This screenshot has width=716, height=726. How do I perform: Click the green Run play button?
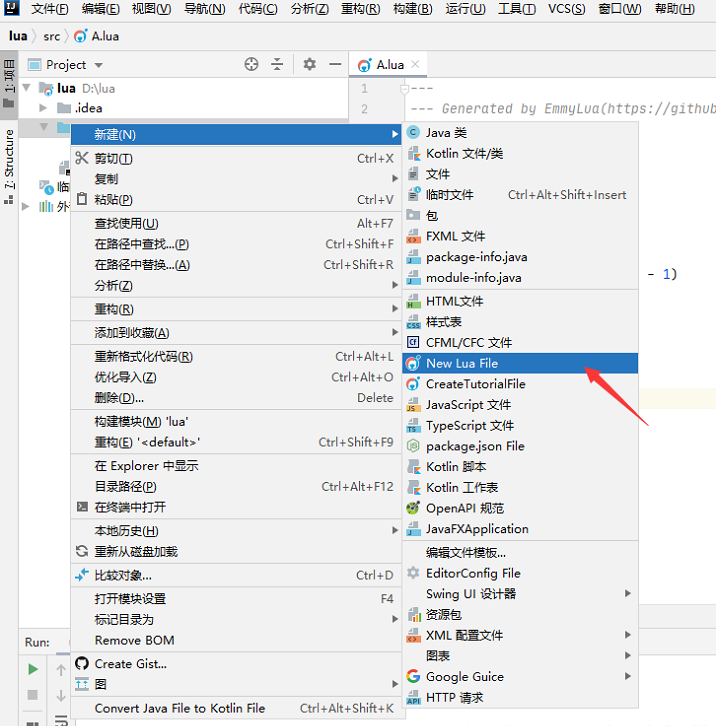(32, 669)
